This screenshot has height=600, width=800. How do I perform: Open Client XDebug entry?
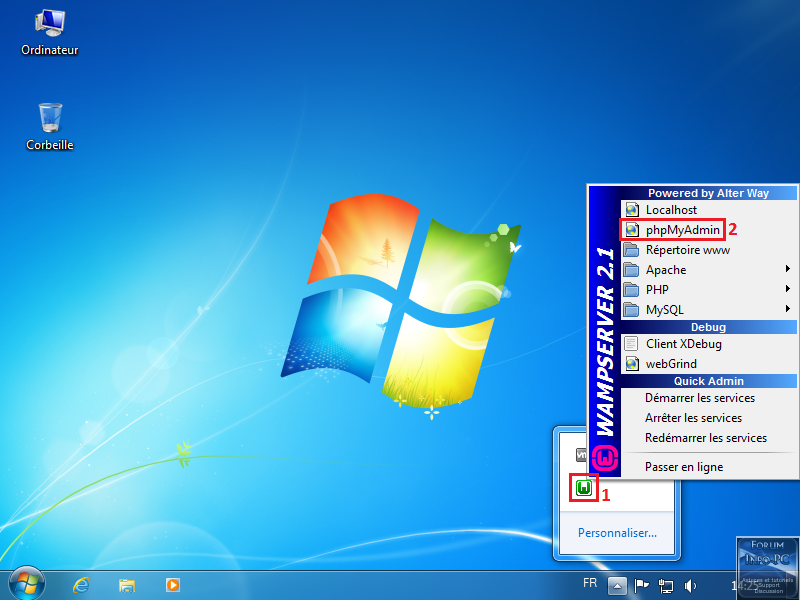click(709, 344)
